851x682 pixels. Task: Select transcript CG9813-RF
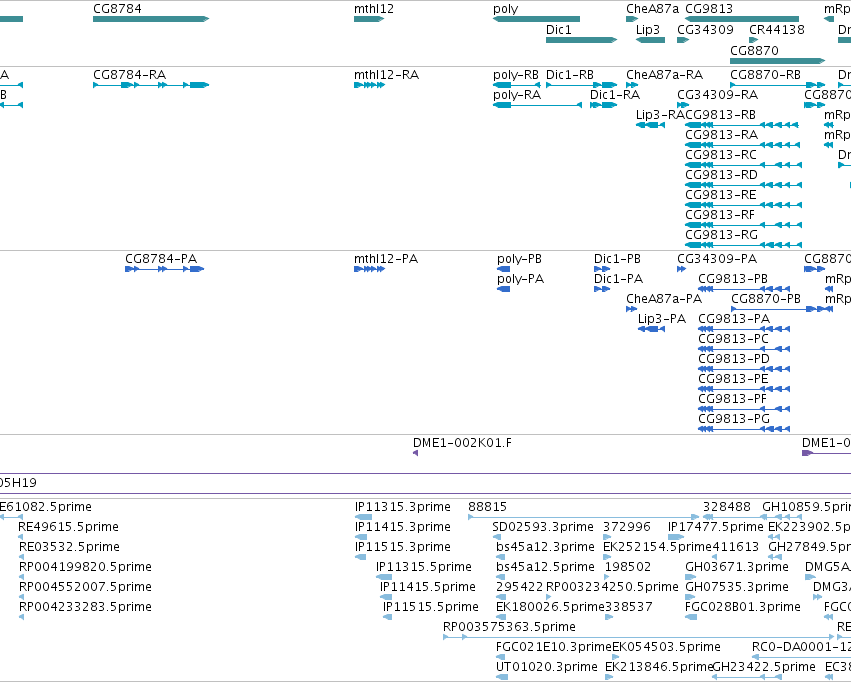click(744, 225)
